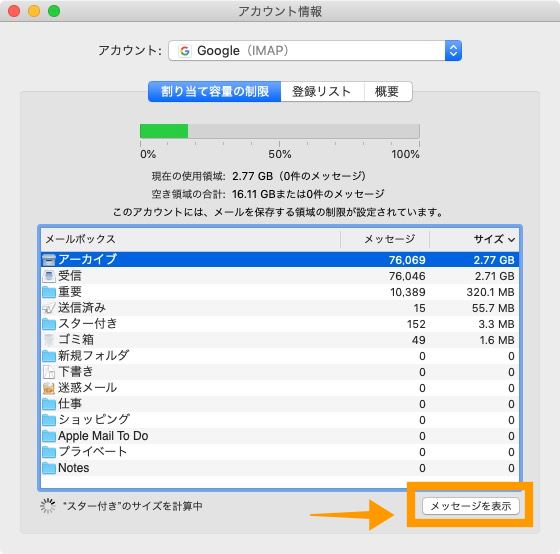Select the Notes mailbox name
The width and height of the screenshot is (560, 554).
[x=74, y=468]
